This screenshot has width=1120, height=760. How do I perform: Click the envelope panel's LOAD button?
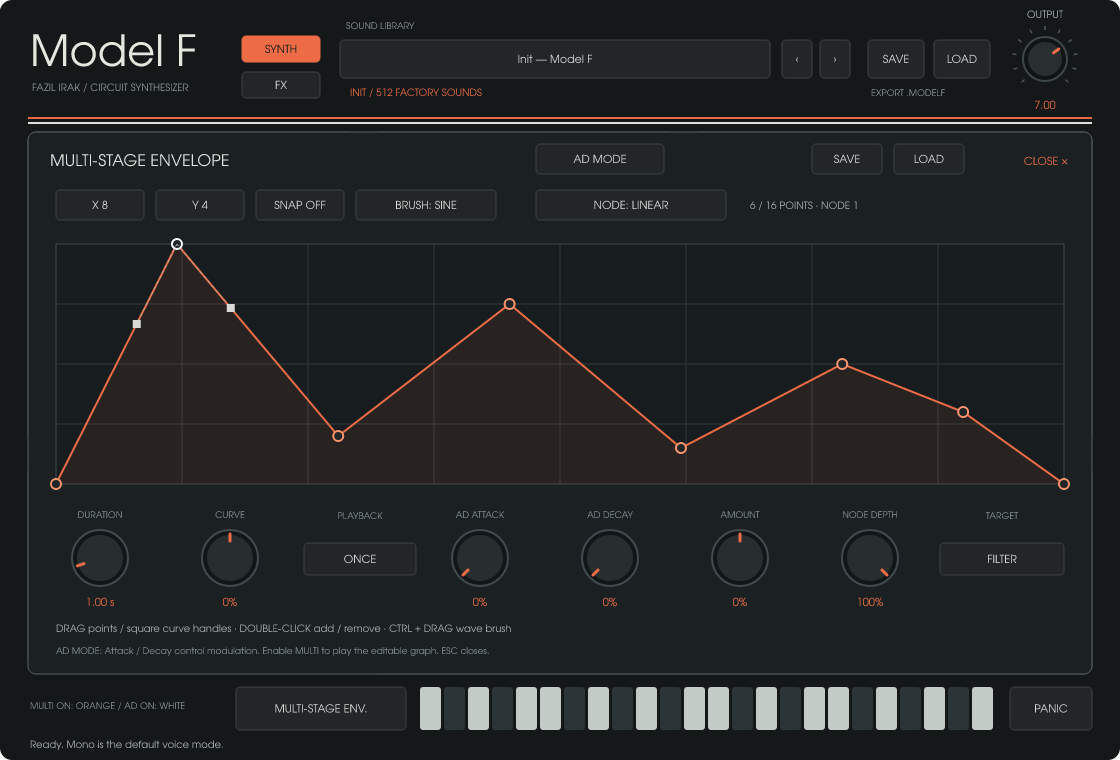click(929, 159)
